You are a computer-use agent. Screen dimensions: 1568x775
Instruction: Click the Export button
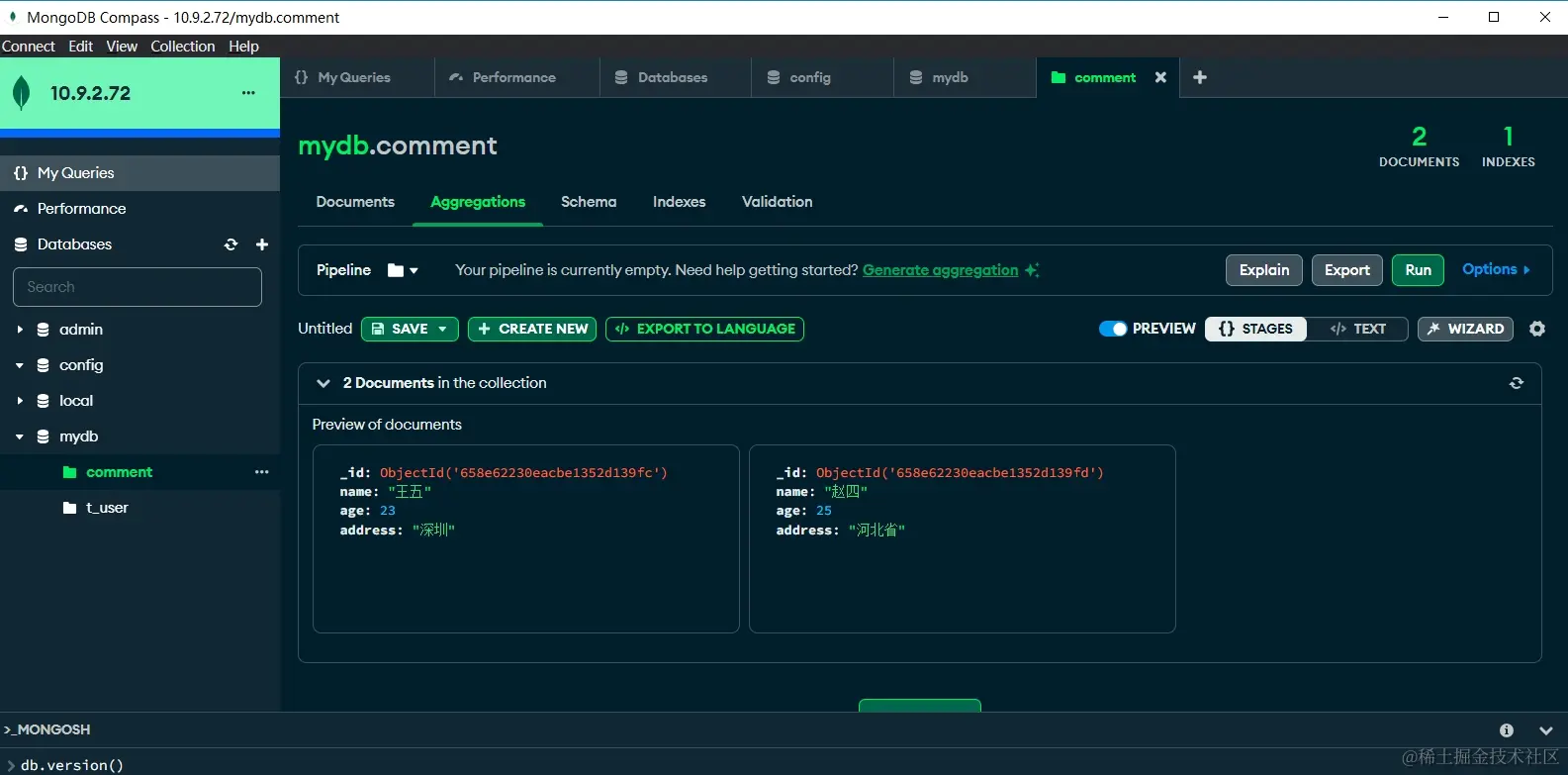(1347, 270)
